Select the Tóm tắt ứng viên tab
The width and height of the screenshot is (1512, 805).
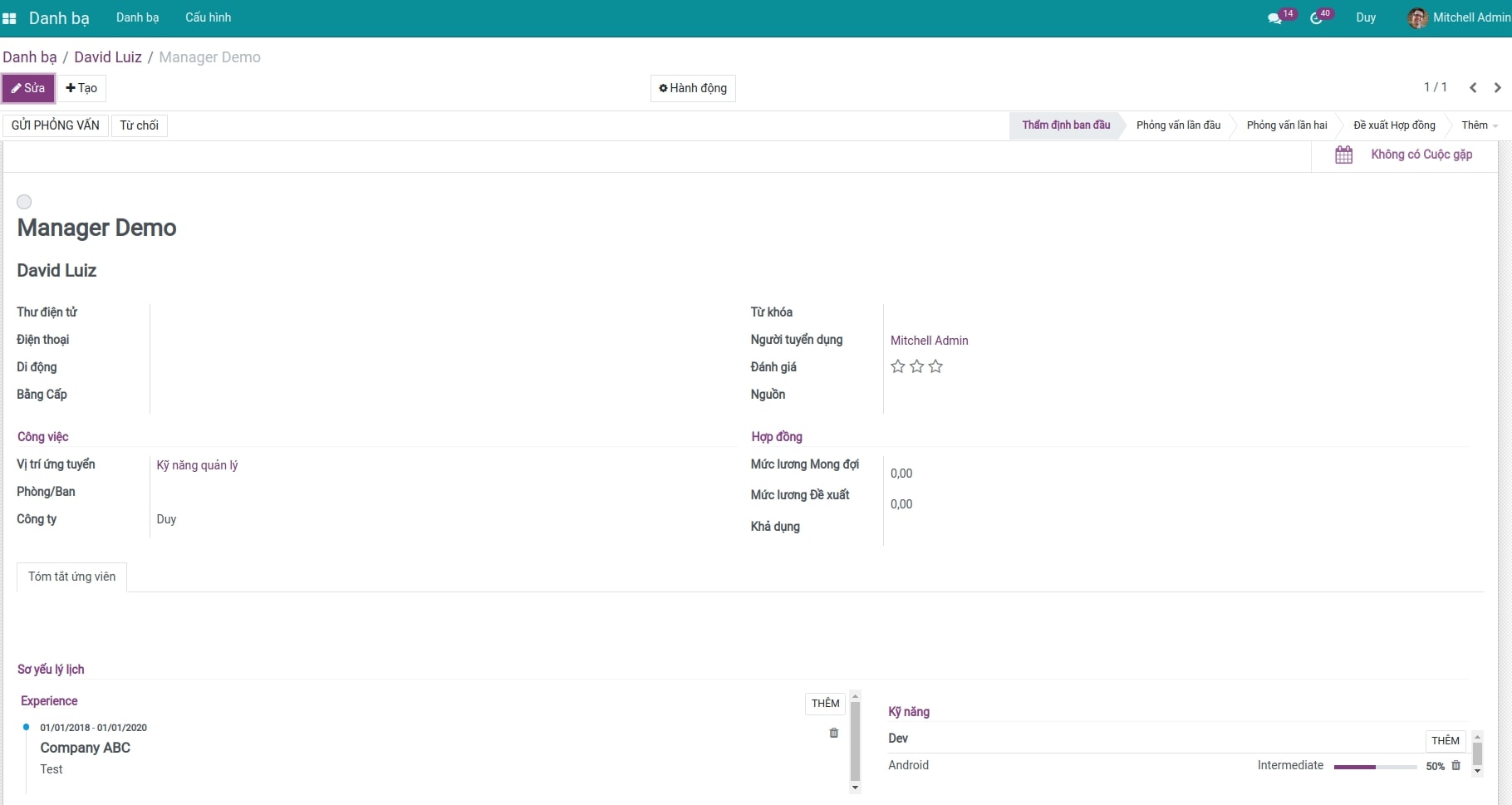71,577
